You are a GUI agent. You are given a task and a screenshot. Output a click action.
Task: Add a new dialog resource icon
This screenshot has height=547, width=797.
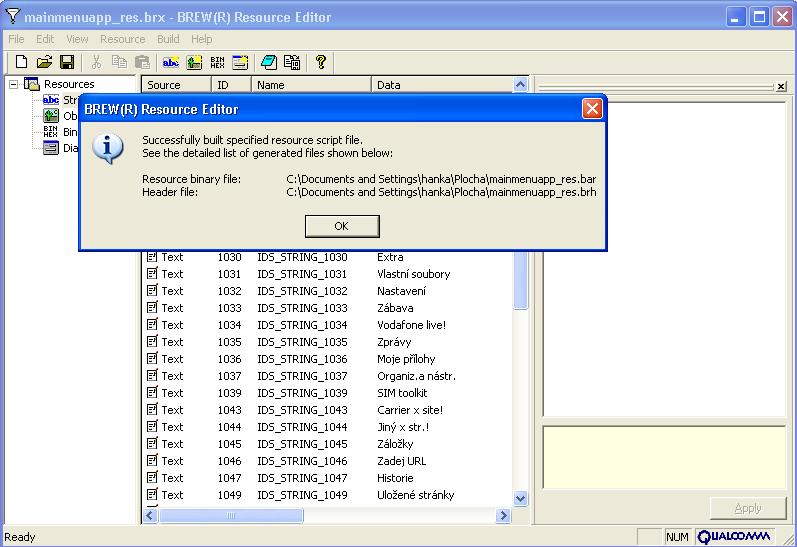click(240, 62)
